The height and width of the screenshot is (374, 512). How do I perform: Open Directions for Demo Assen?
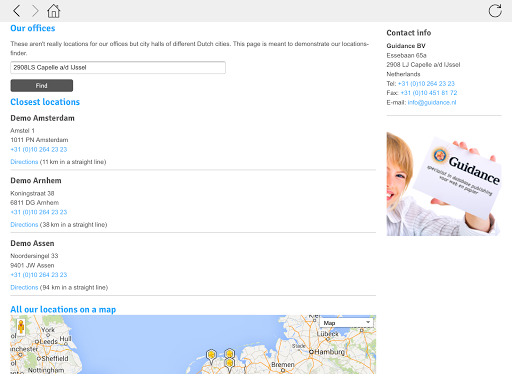click(x=24, y=287)
